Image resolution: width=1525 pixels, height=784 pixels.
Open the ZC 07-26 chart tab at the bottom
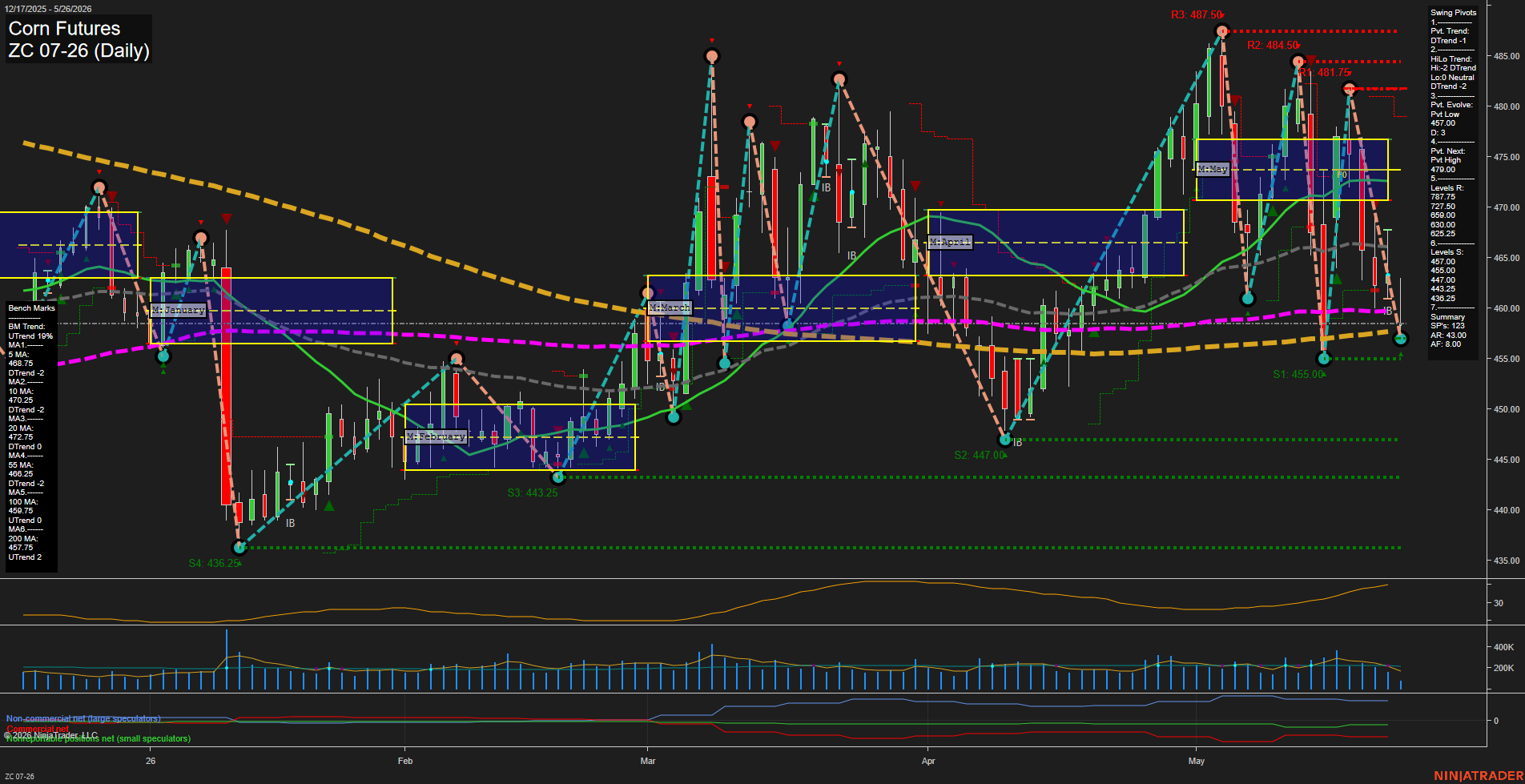coord(19,776)
